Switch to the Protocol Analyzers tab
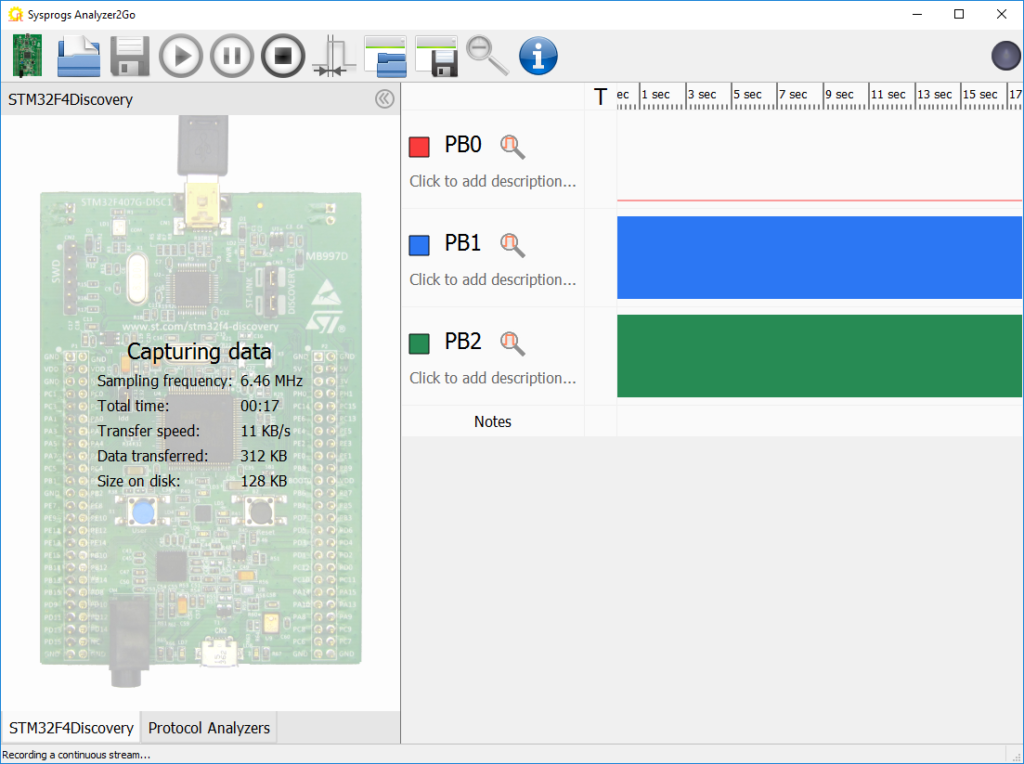1024x764 pixels. [x=209, y=728]
